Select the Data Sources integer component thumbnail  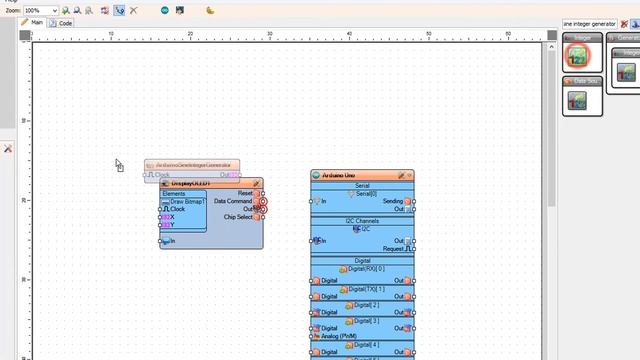(x=577, y=100)
